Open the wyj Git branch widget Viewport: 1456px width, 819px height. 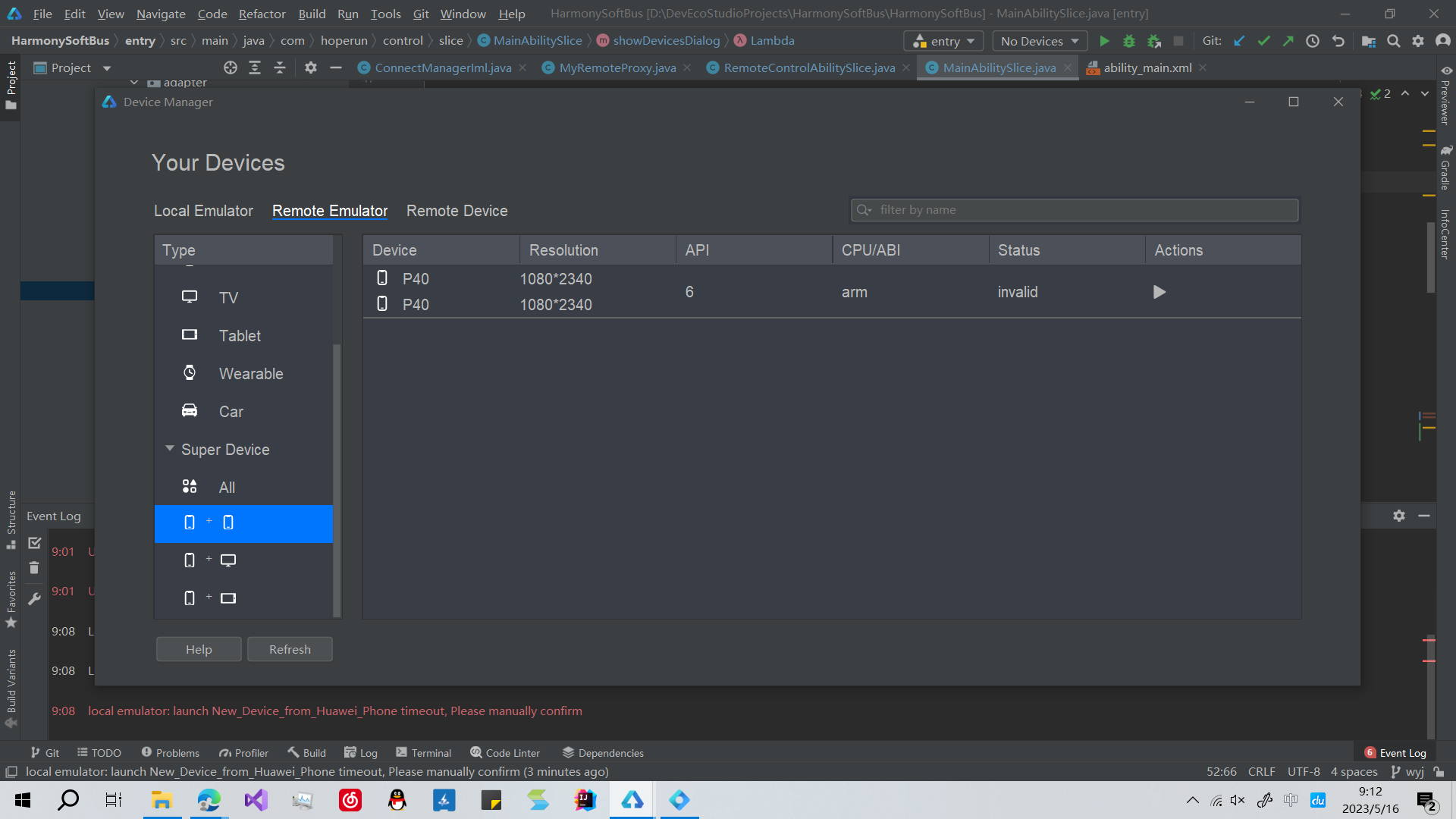1408,771
